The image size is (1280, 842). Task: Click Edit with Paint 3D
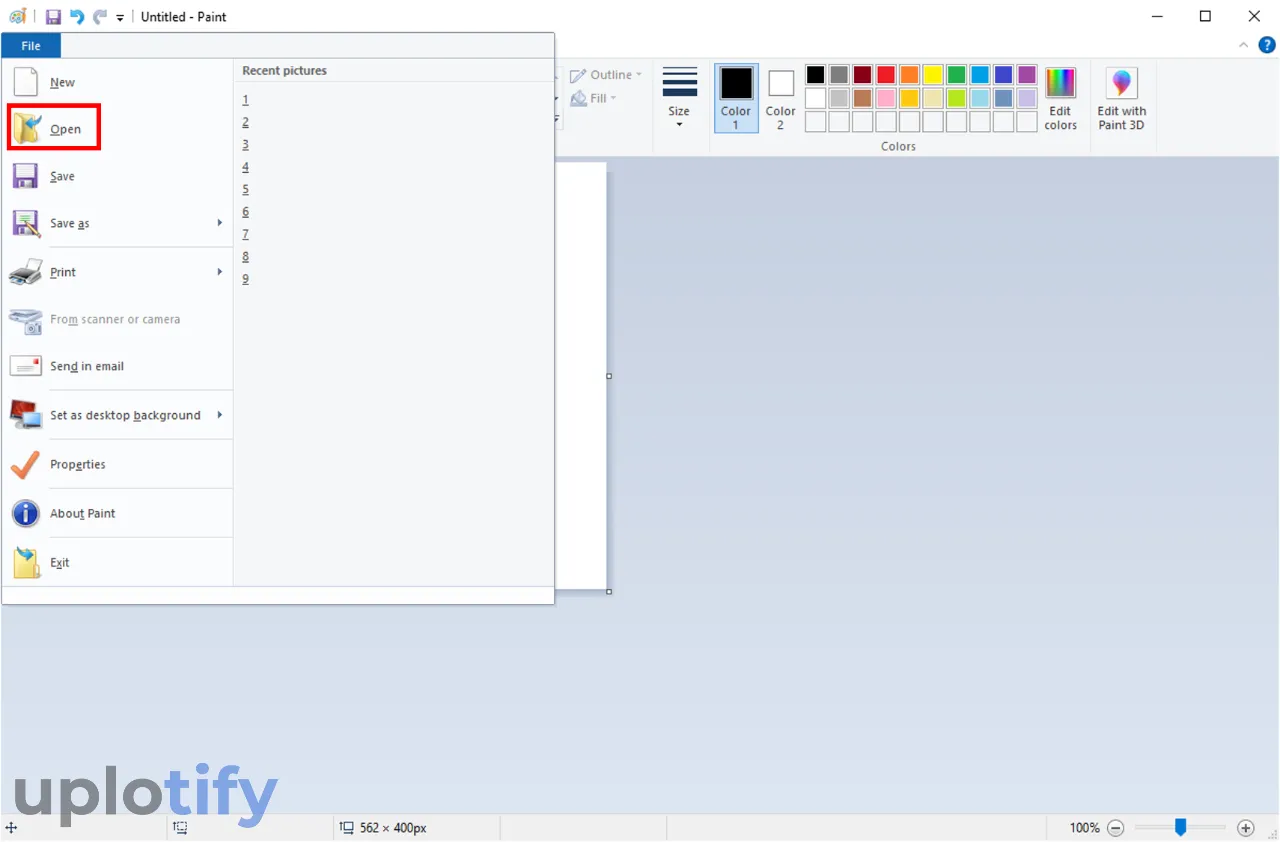click(1122, 98)
